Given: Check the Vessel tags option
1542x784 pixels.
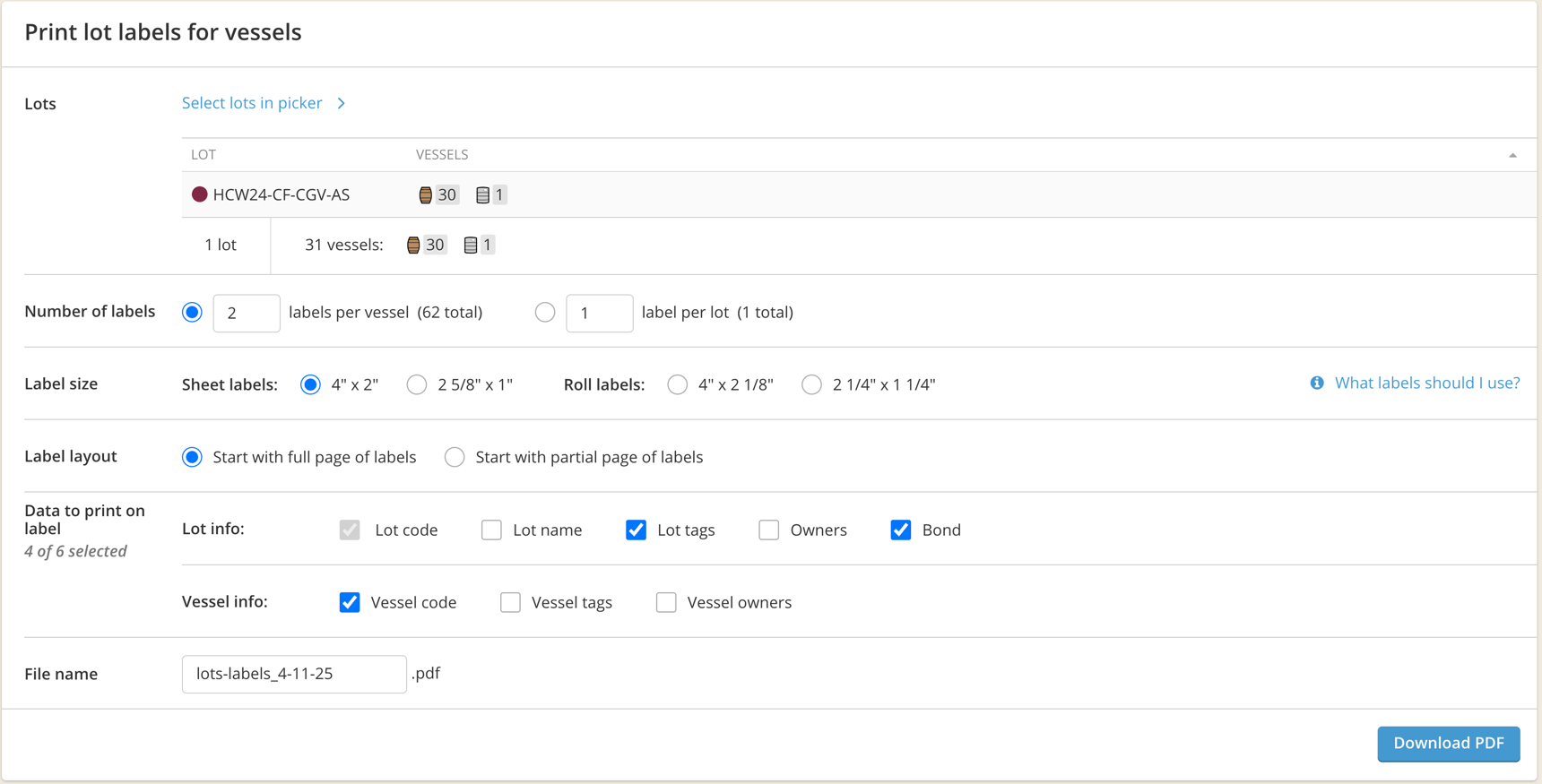Looking at the screenshot, I should click(510, 602).
